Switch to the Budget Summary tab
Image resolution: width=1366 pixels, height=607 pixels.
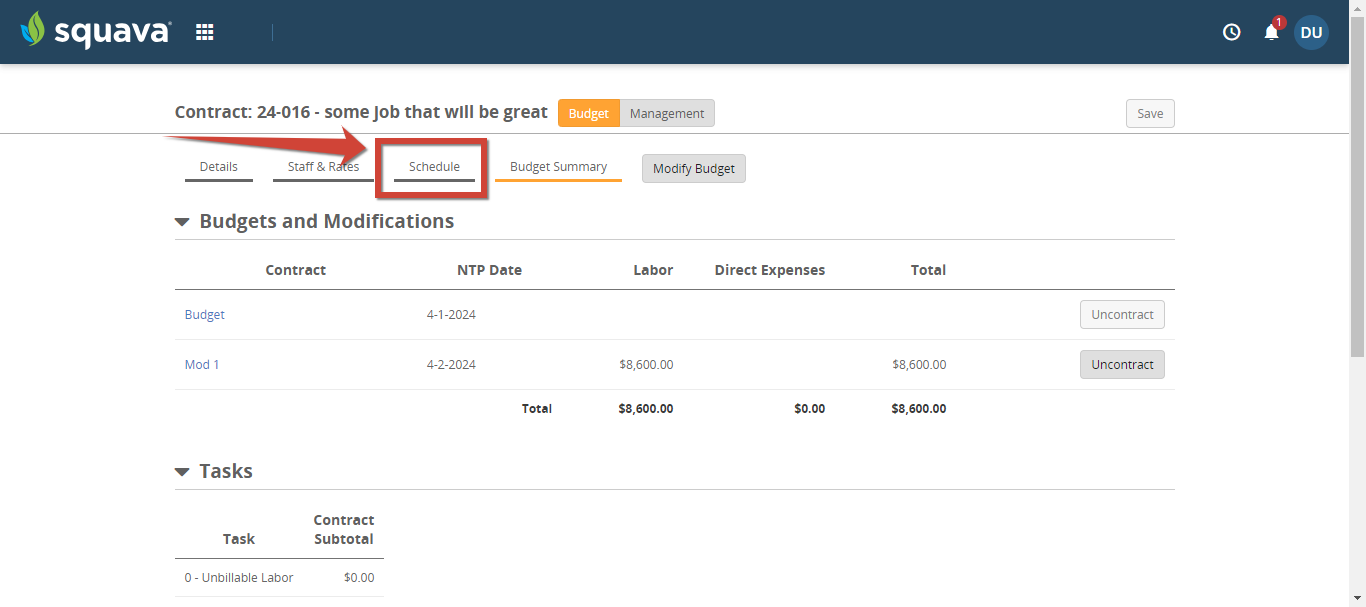558,166
